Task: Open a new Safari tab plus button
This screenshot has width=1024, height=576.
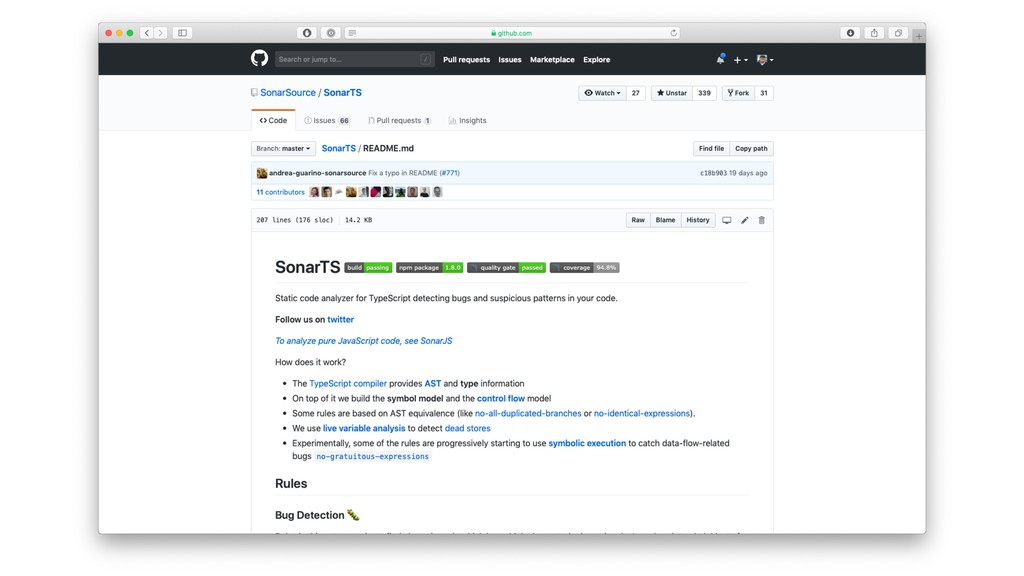Action: click(x=919, y=36)
